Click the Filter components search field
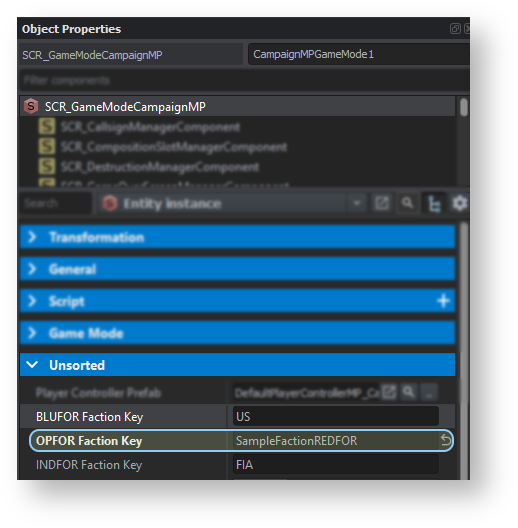The width and height of the screenshot is (518, 528). coord(245,80)
